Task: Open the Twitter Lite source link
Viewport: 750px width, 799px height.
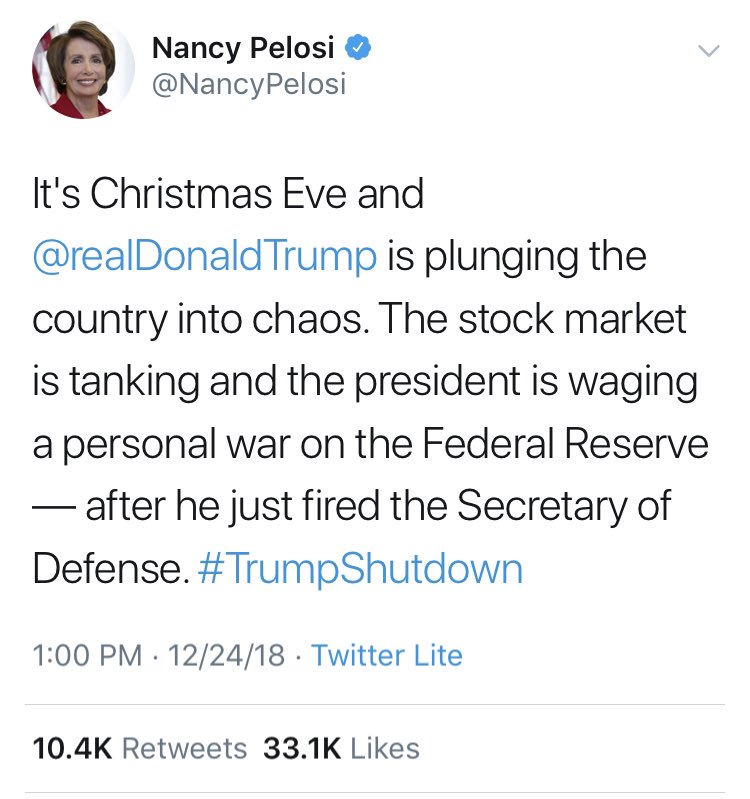Action: point(387,655)
